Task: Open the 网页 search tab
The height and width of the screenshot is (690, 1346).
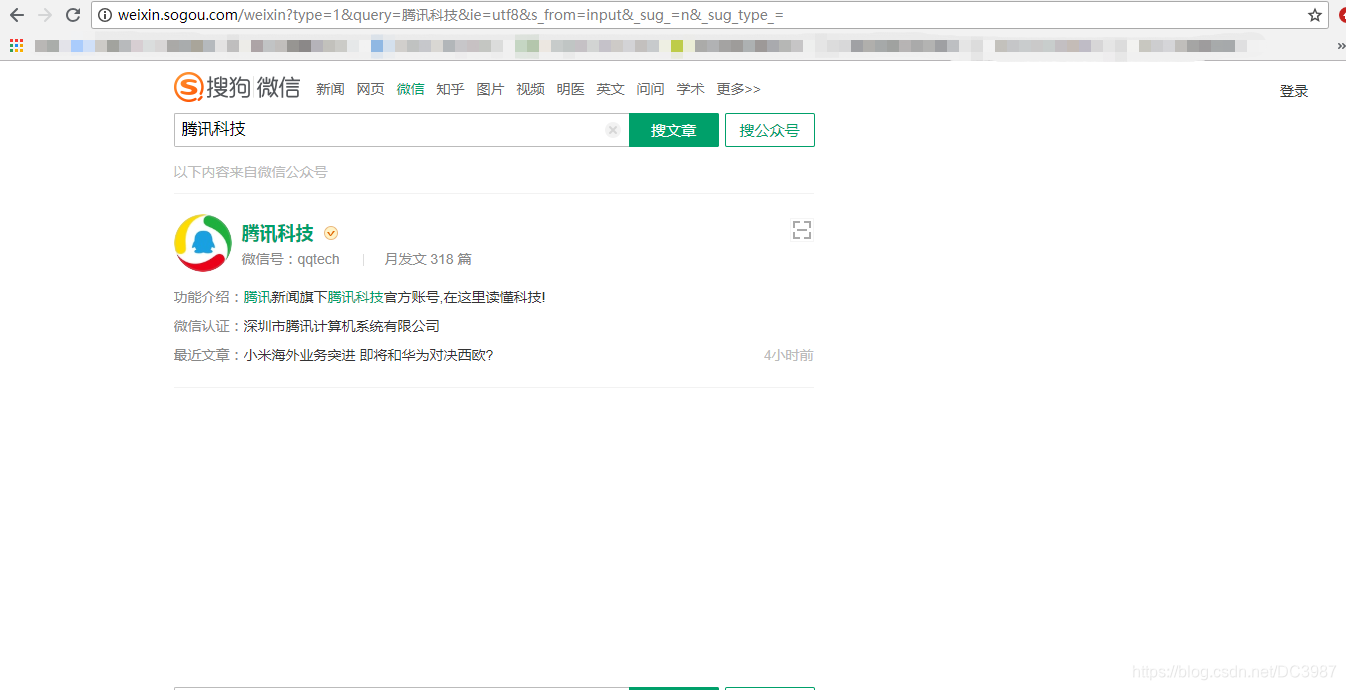Action: pyautogui.click(x=370, y=89)
